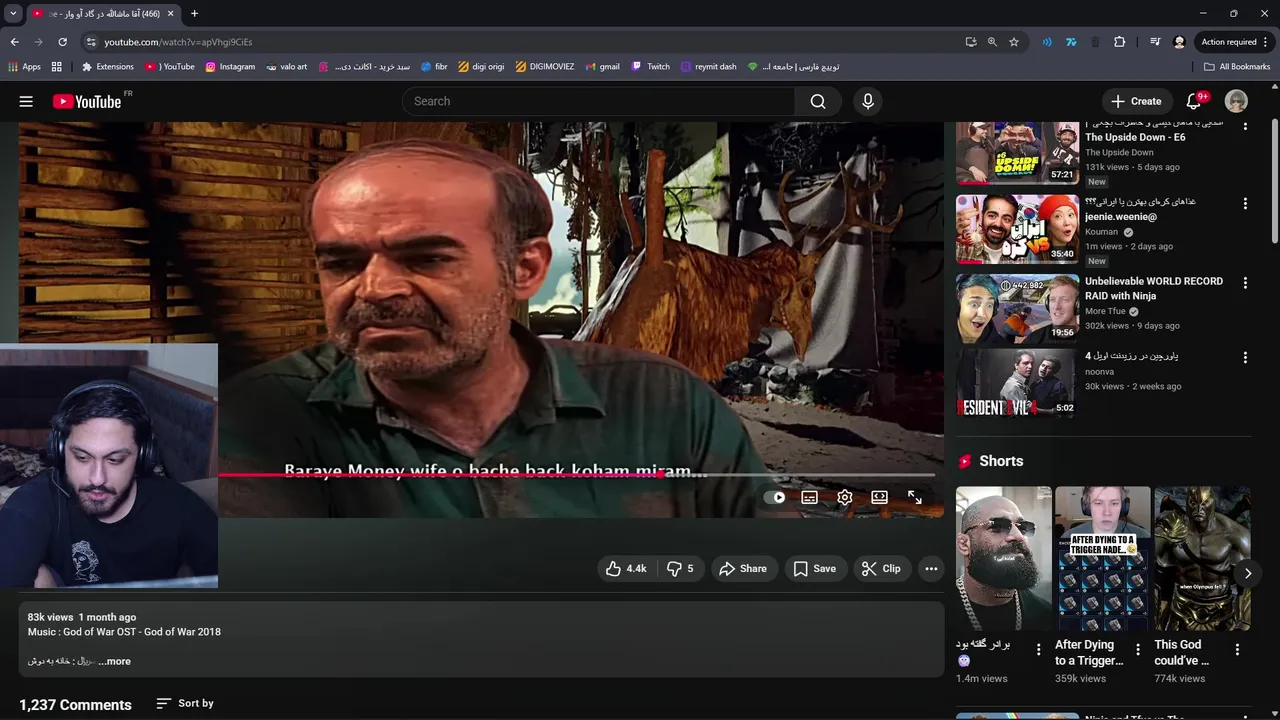The width and height of the screenshot is (1280, 720).
Task: Play the 35:40 jeenie.weenie thumbnail
Action: coord(1017,229)
